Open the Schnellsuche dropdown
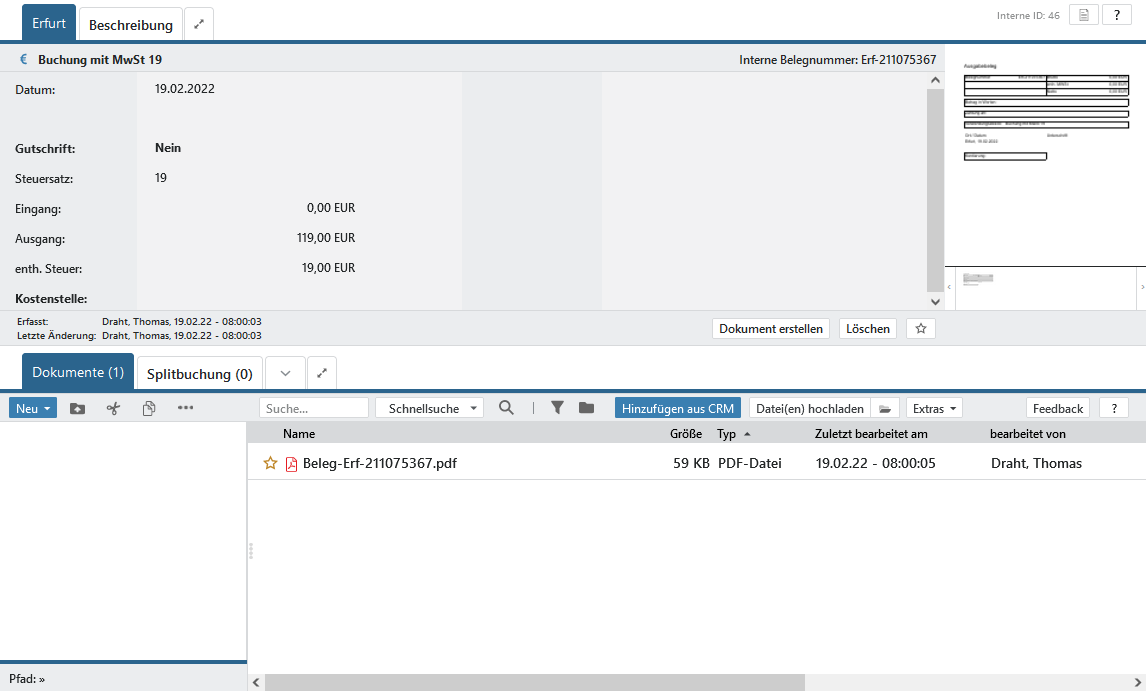Viewport: 1146px width, 691px height. tap(429, 408)
